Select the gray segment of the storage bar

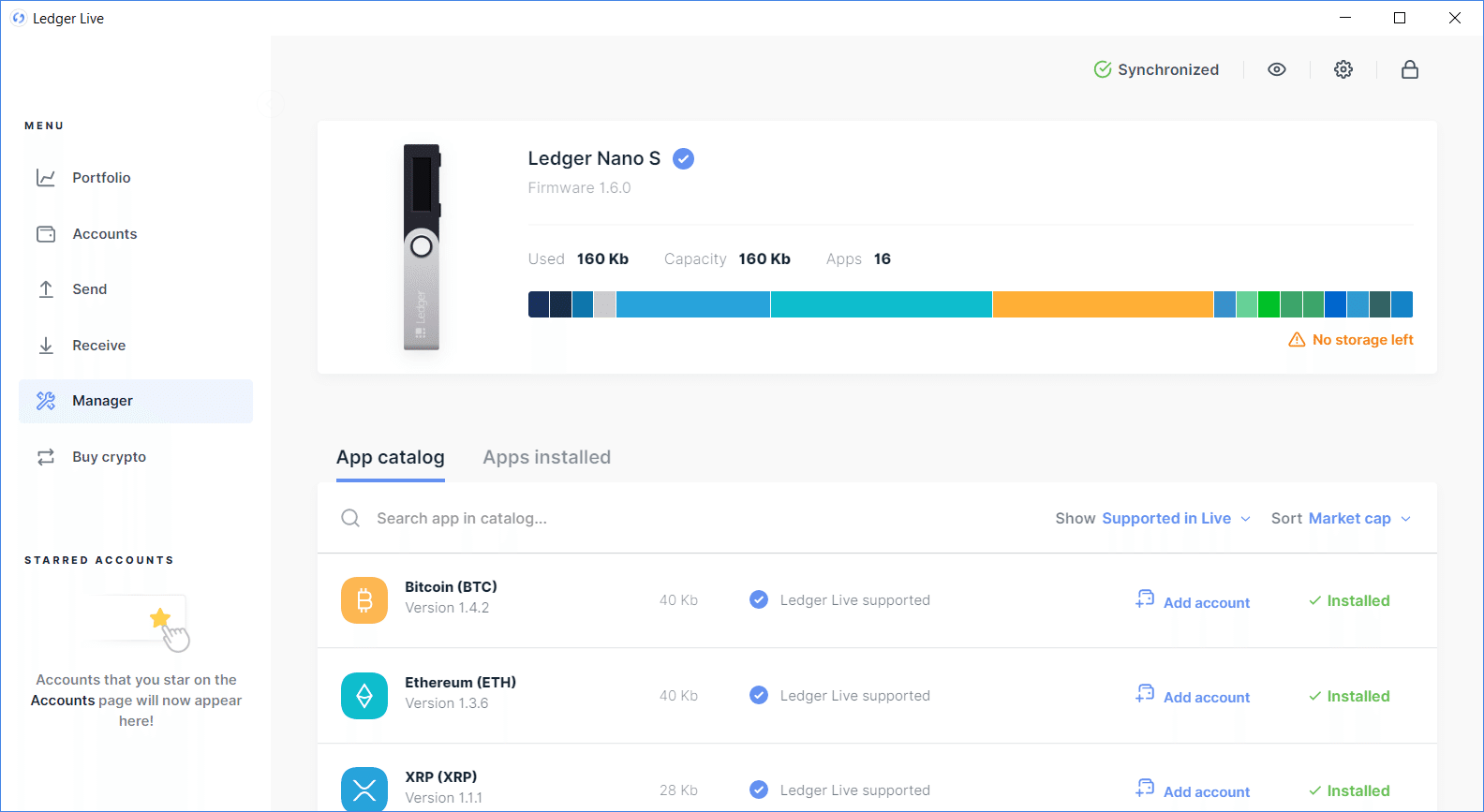[605, 304]
